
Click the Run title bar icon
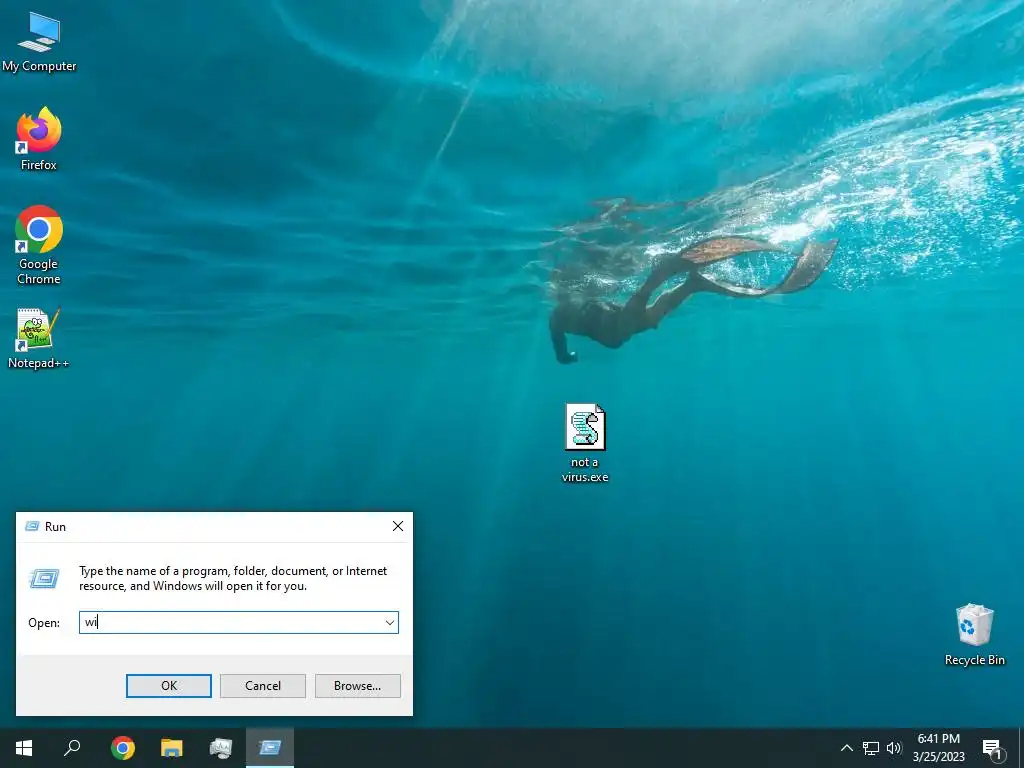tap(32, 526)
